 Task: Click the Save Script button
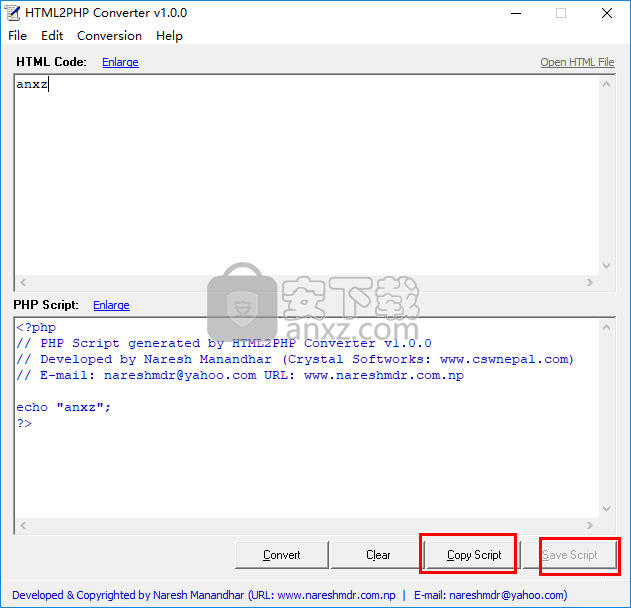tap(570, 555)
